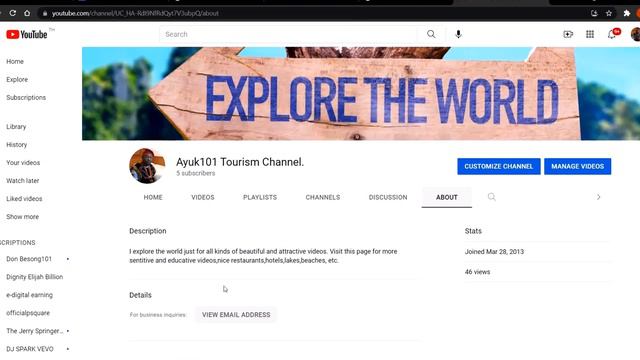Open Don Besong101 subscription
Screen dimensions: 640x360
click(29, 259)
